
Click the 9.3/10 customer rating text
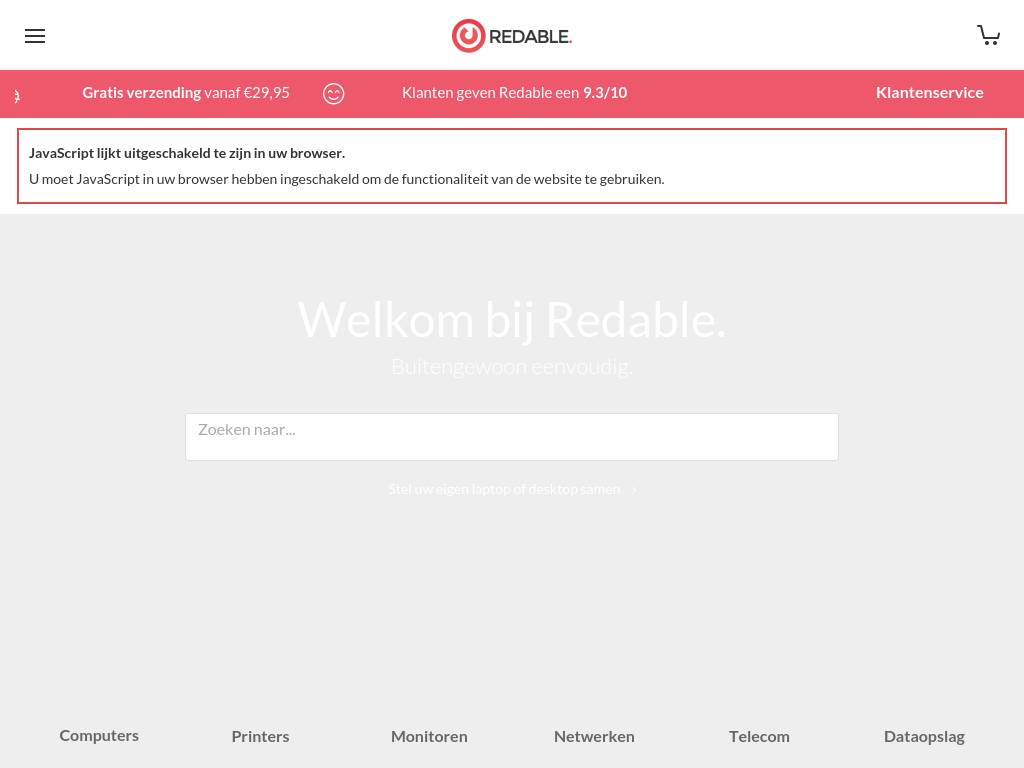pos(605,92)
